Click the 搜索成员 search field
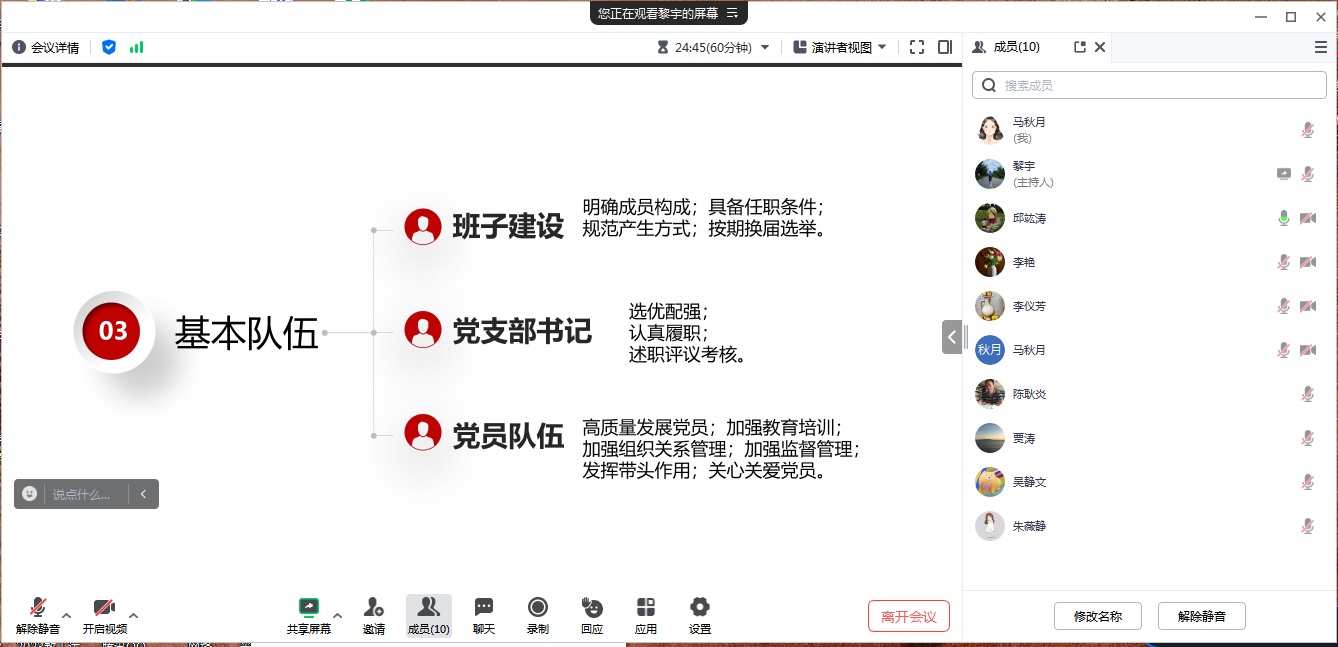The image size is (1338, 647). 1150,86
